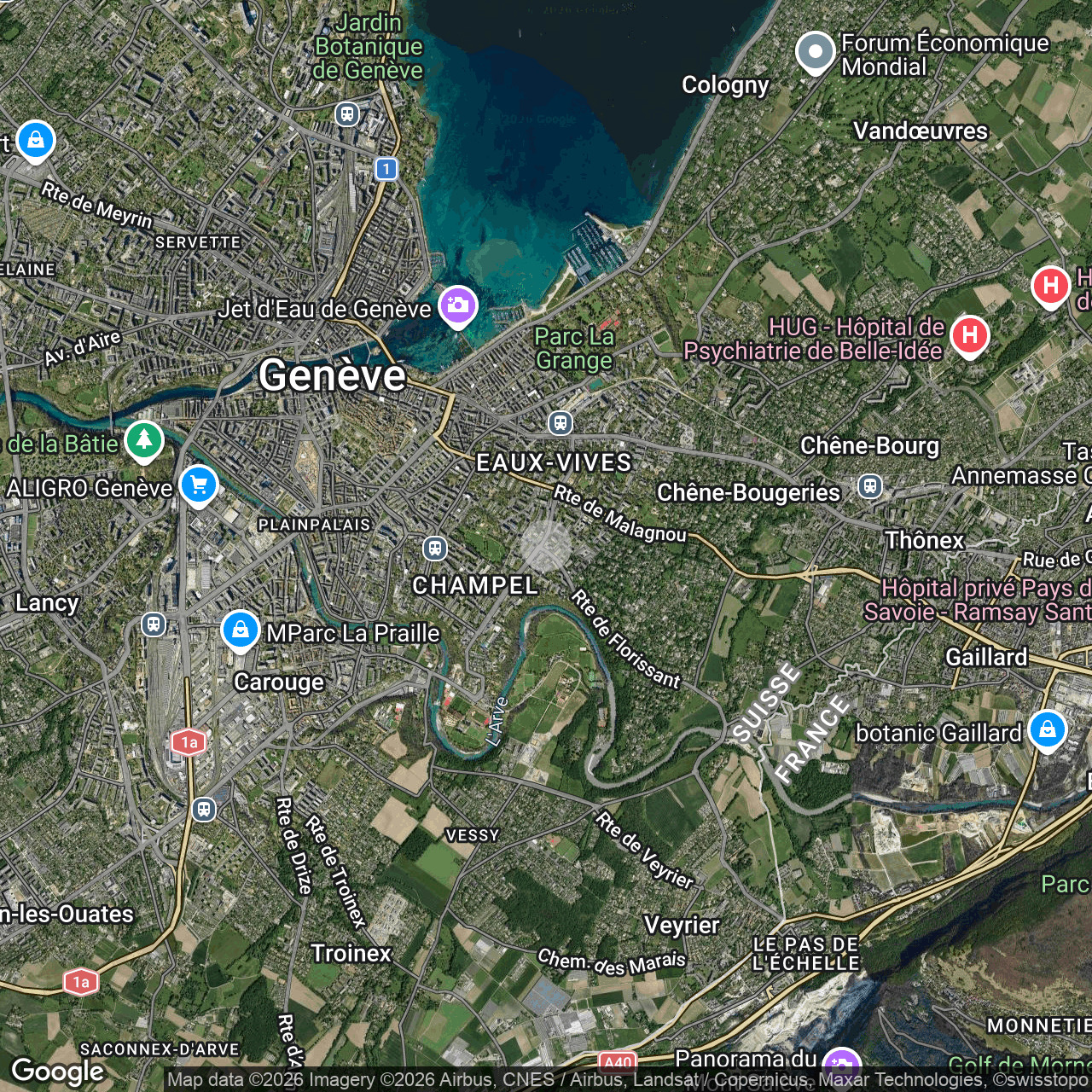Select the MParc La Praille shopping bag pin

click(240, 630)
